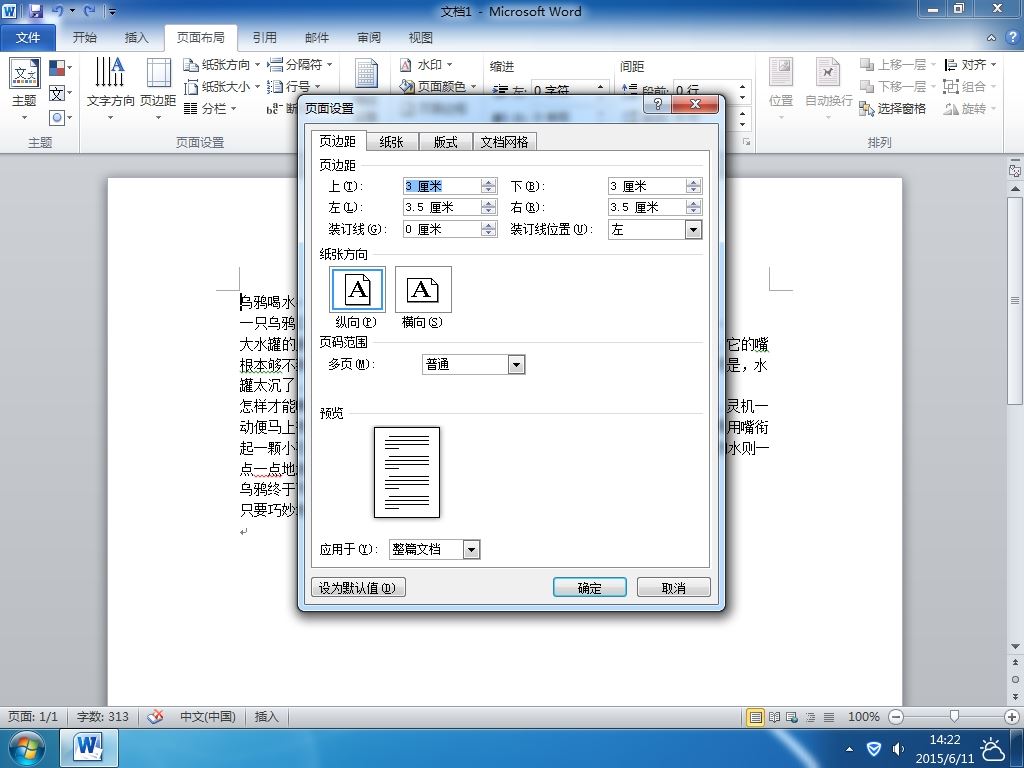This screenshot has width=1024, height=768.
Task: Click the Wrap Text (自动换行) icon
Action: (x=828, y=88)
